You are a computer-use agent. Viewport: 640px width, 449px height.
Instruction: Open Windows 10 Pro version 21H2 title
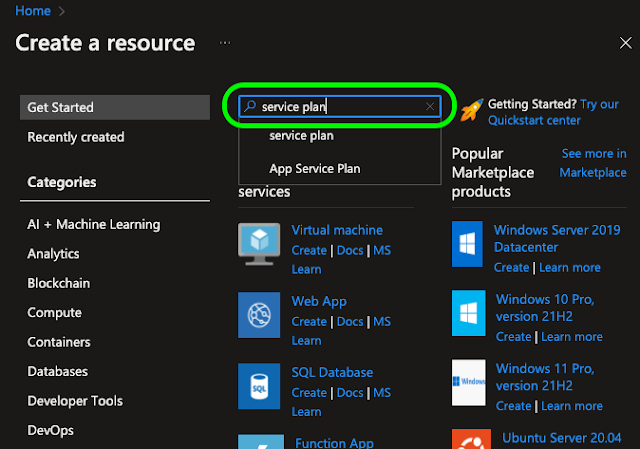pyautogui.click(x=545, y=308)
